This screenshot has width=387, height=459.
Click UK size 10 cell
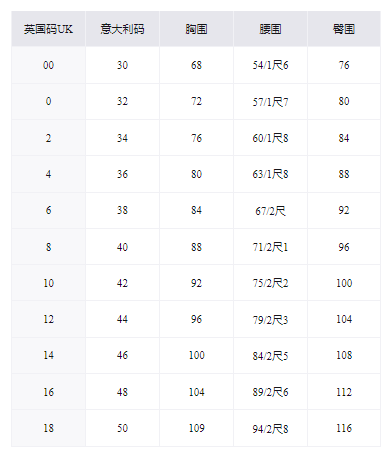click(48, 283)
